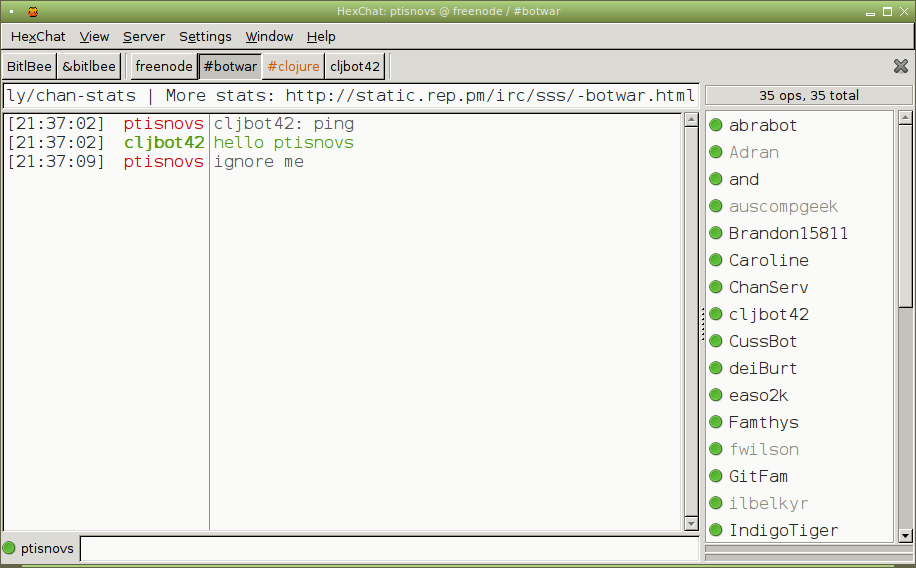Click the HexChat app icon in title bar

[33, 11]
